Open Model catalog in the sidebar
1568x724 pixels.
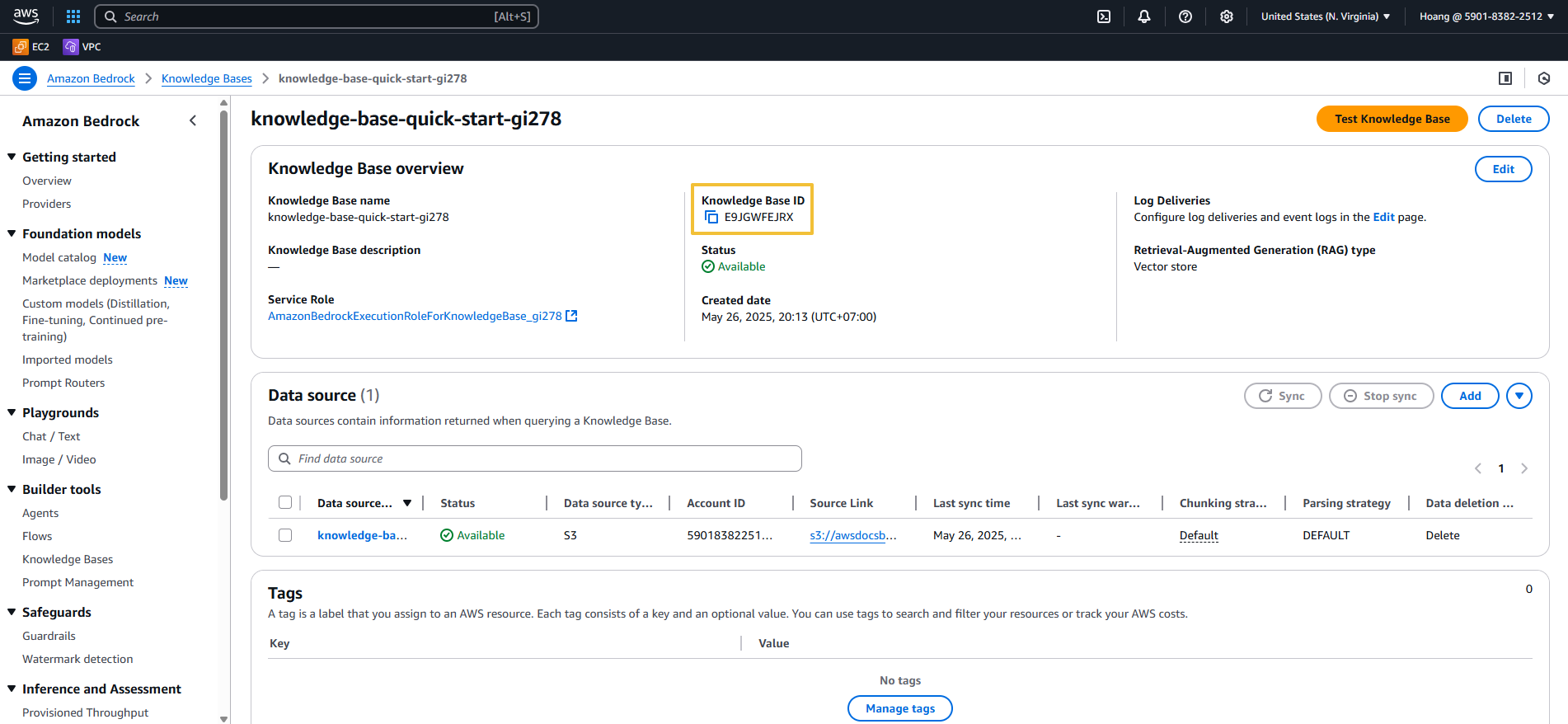click(59, 257)
